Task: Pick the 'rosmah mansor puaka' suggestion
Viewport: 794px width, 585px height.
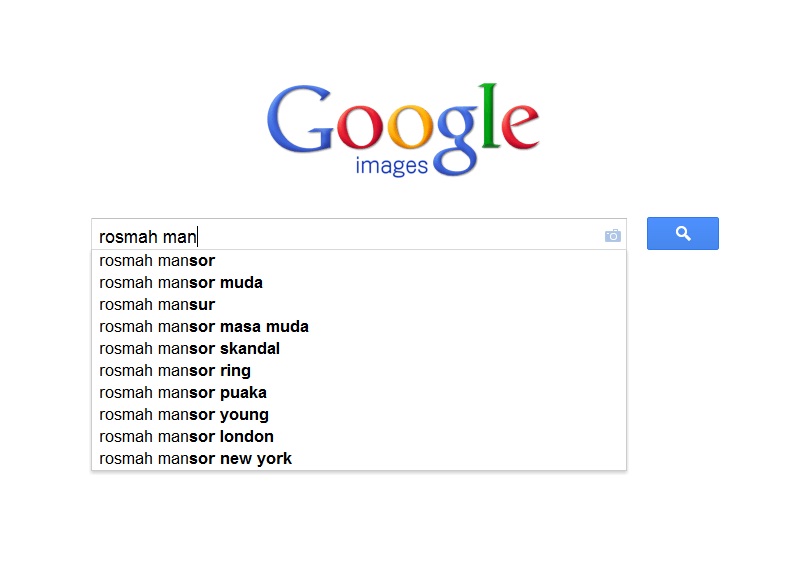Action: click(x=183, y=392)
